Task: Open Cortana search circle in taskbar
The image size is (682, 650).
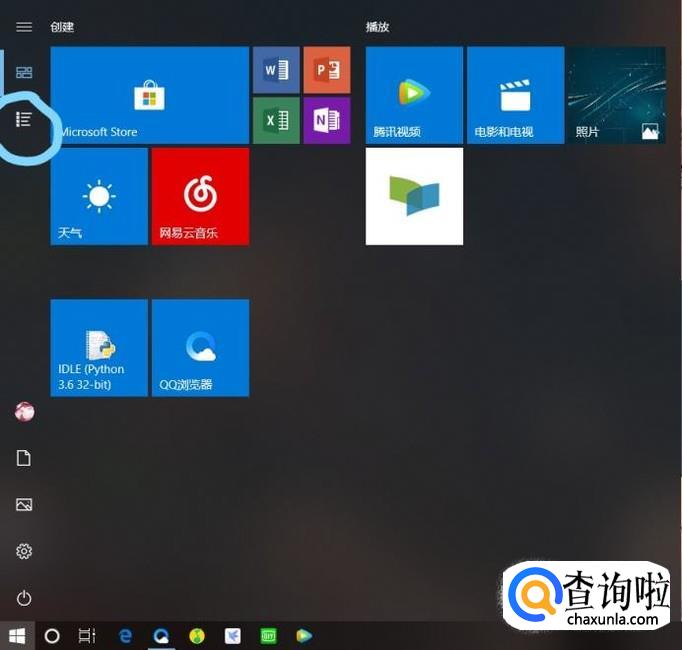Action: pos(52,636)
